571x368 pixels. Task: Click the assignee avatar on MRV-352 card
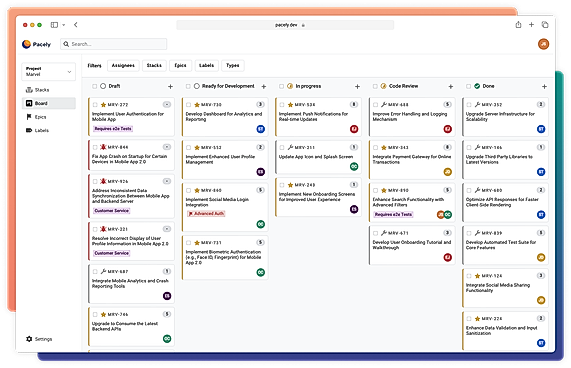click(541, 129)
